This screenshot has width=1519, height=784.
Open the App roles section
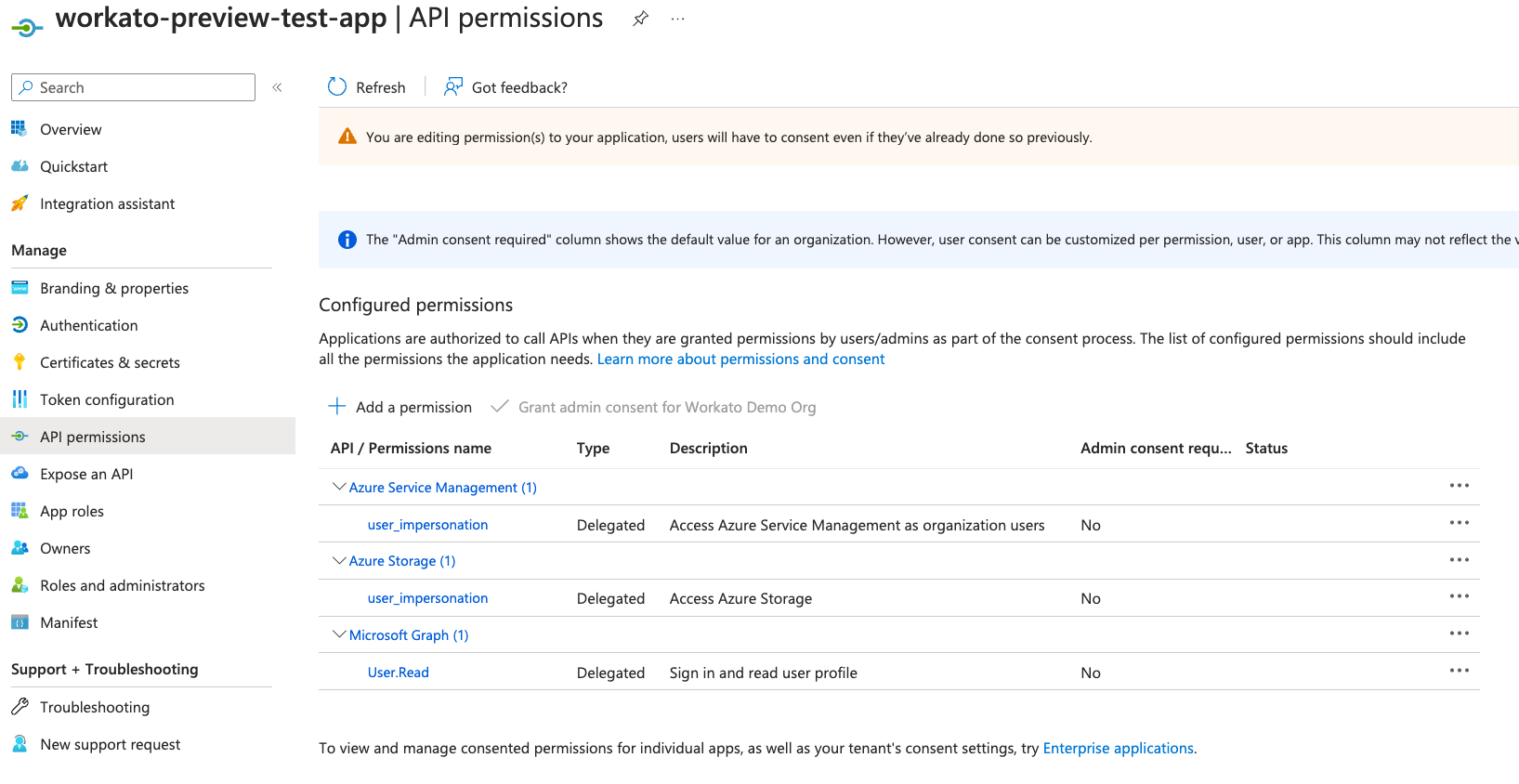pyautogui.click(x=72, y=511)
